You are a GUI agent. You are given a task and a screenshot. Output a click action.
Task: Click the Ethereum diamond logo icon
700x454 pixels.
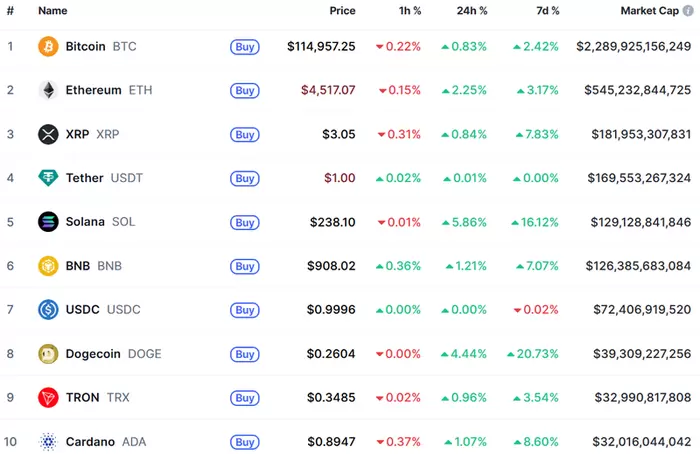click(48, 90)
